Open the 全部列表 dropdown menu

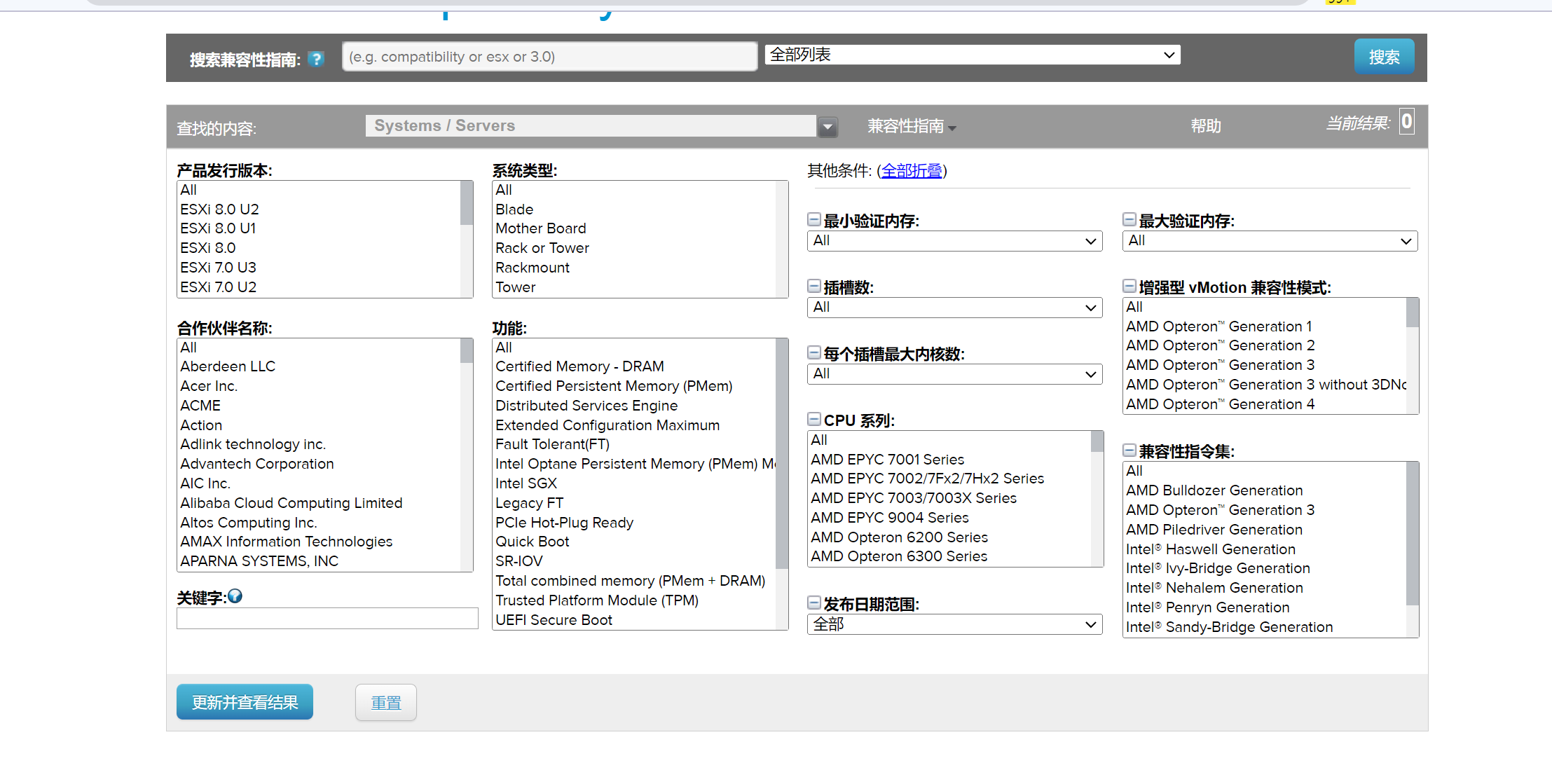tap(970, 55)
